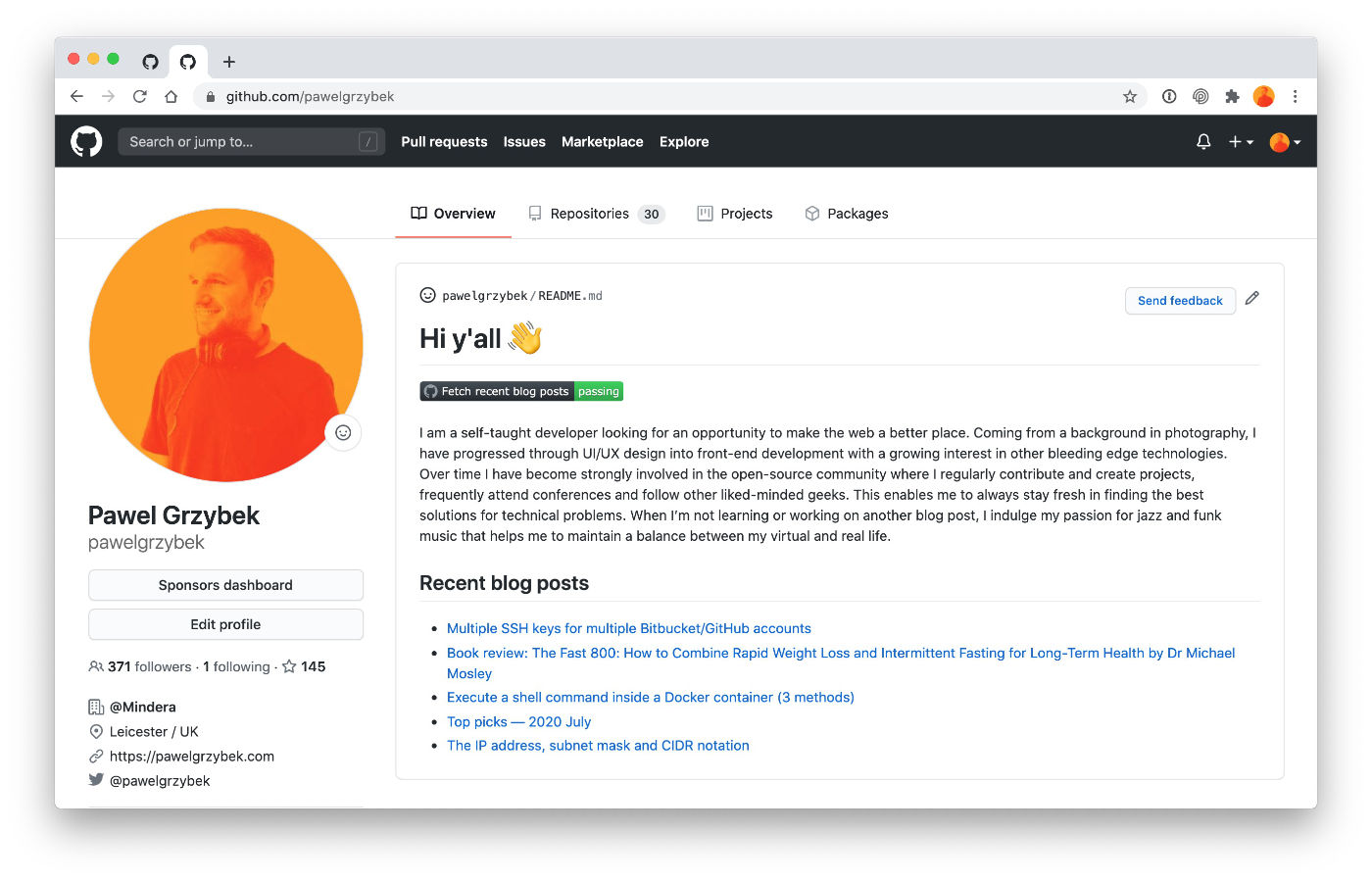The height and width of the screenshot is (881, 1372).
Task: Open notifications via the bell icon
Action: pyautogui.click(x=1203, y=141)
